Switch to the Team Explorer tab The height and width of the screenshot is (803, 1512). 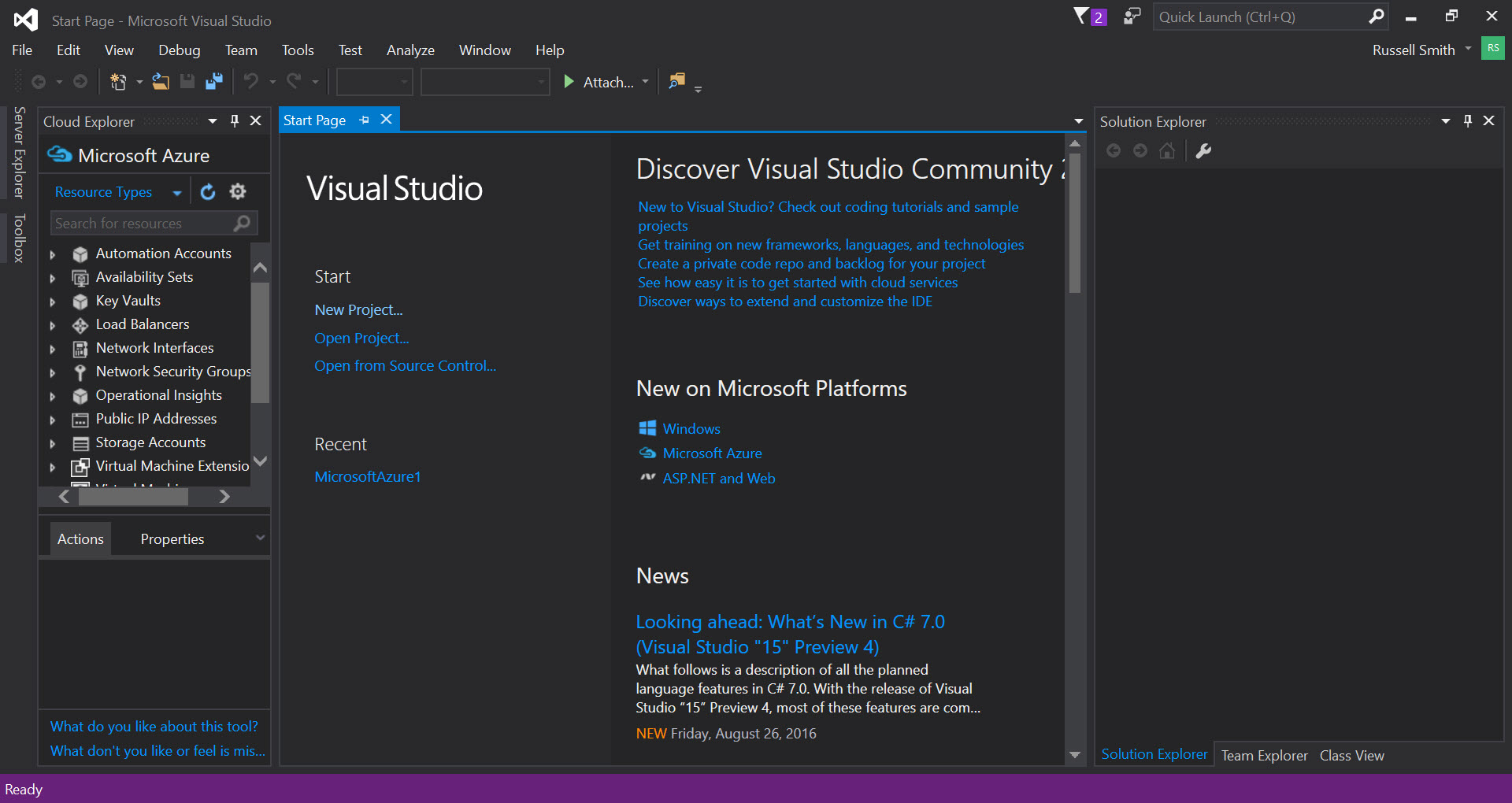coord(1264,755)
